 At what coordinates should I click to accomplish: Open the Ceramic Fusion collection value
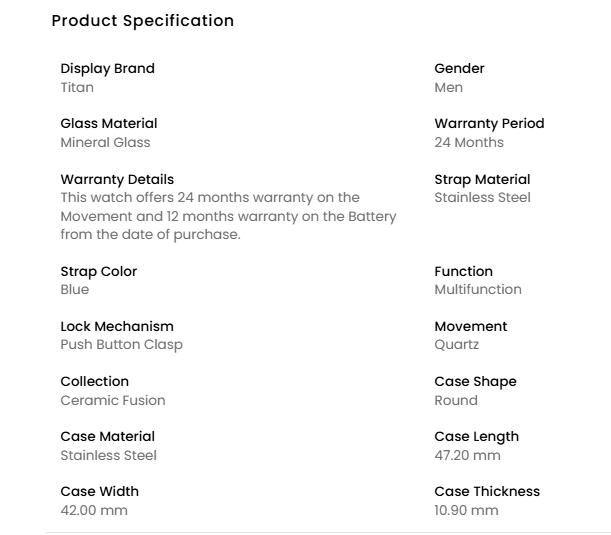[113, 400]
